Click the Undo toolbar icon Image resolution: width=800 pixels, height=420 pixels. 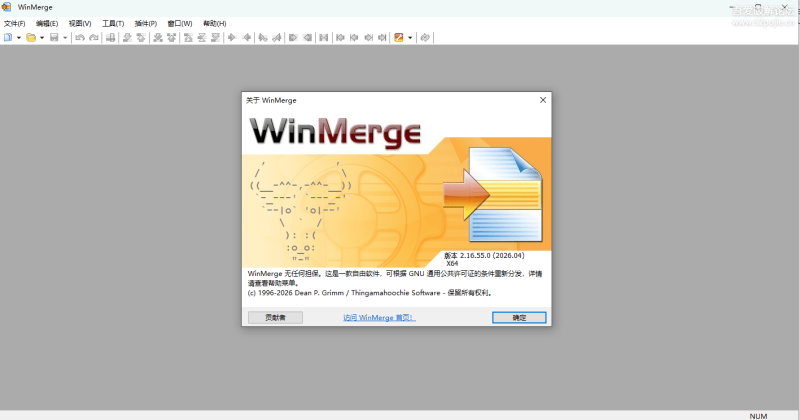[x=80, y=37]
